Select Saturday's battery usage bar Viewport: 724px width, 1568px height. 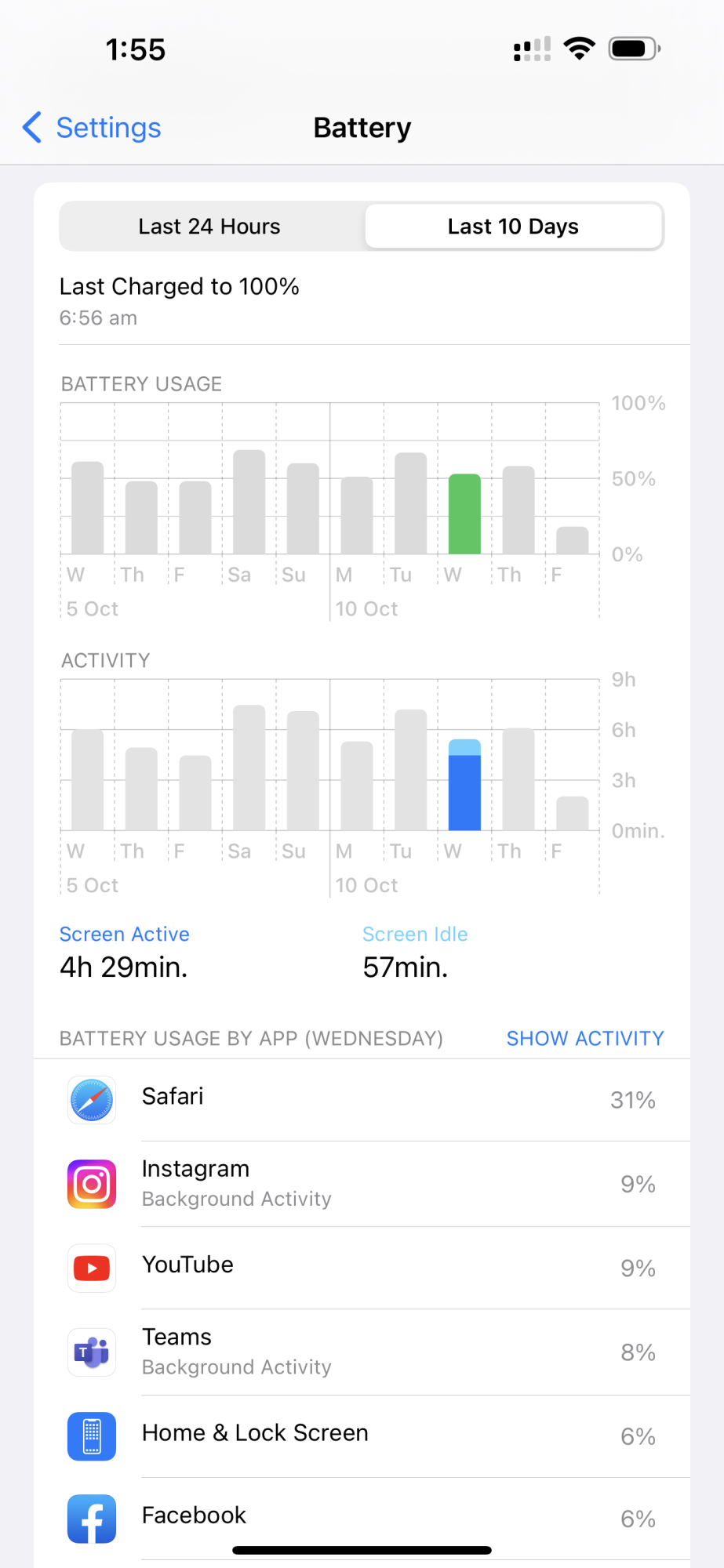pos(249,502)
